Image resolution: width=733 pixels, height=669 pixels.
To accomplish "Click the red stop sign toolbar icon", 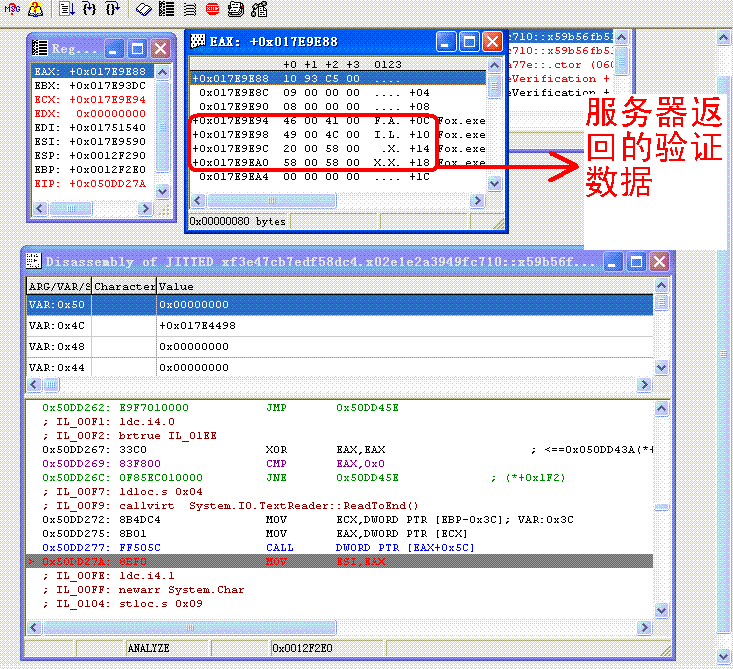I will [213, 9].
